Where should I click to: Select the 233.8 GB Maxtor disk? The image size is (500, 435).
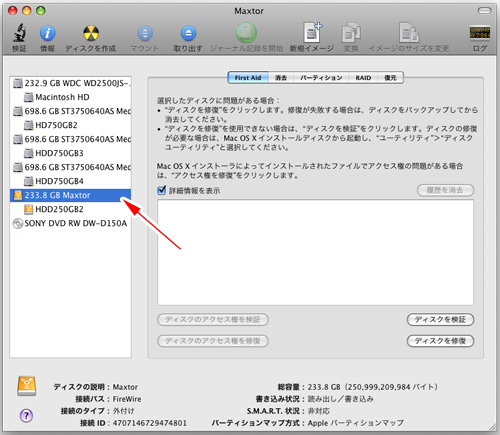71,195
